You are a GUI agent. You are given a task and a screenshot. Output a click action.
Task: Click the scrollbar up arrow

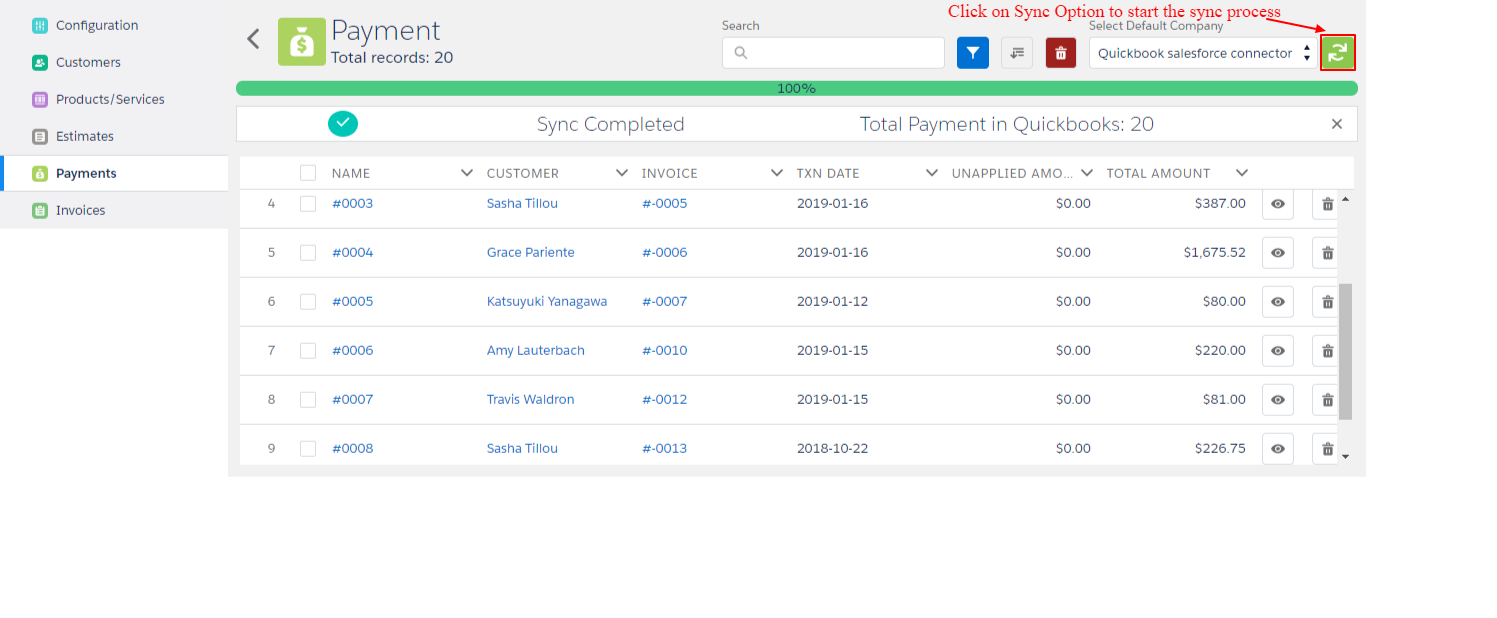tap(1345, 199)
